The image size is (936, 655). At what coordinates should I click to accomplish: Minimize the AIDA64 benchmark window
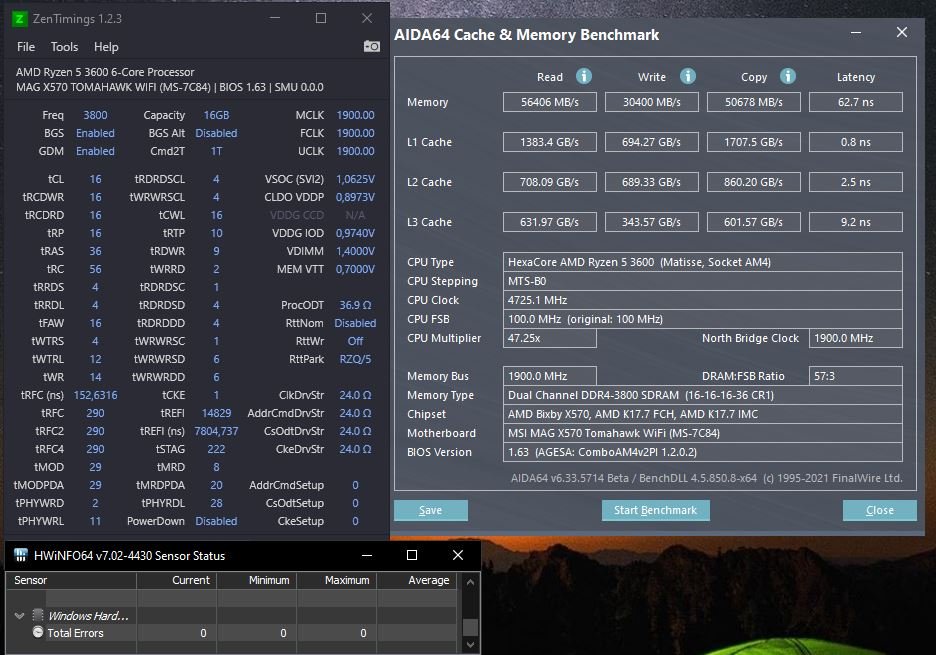[856, 33]
